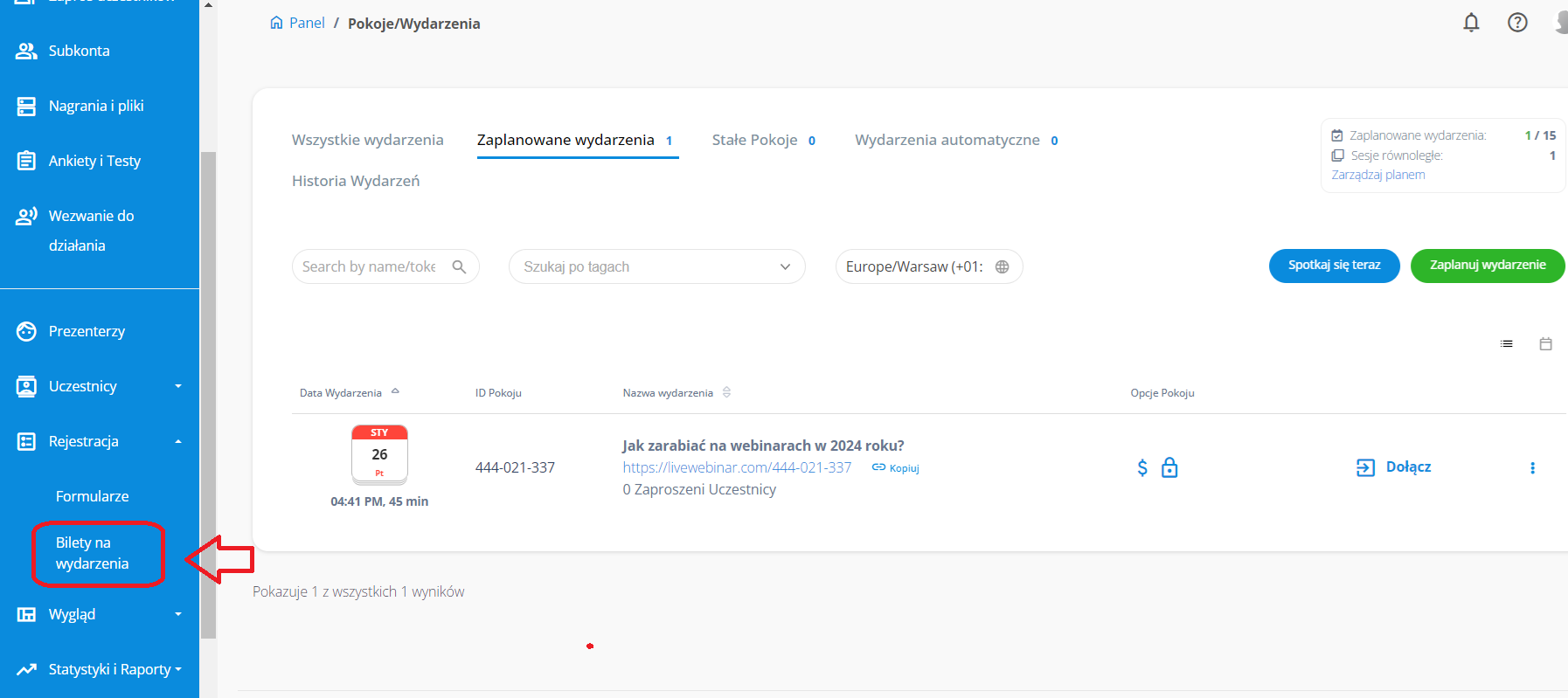1568x698 pixels.
Task: Open the Stałe Pokoje tab
Action: coord(754,140)
